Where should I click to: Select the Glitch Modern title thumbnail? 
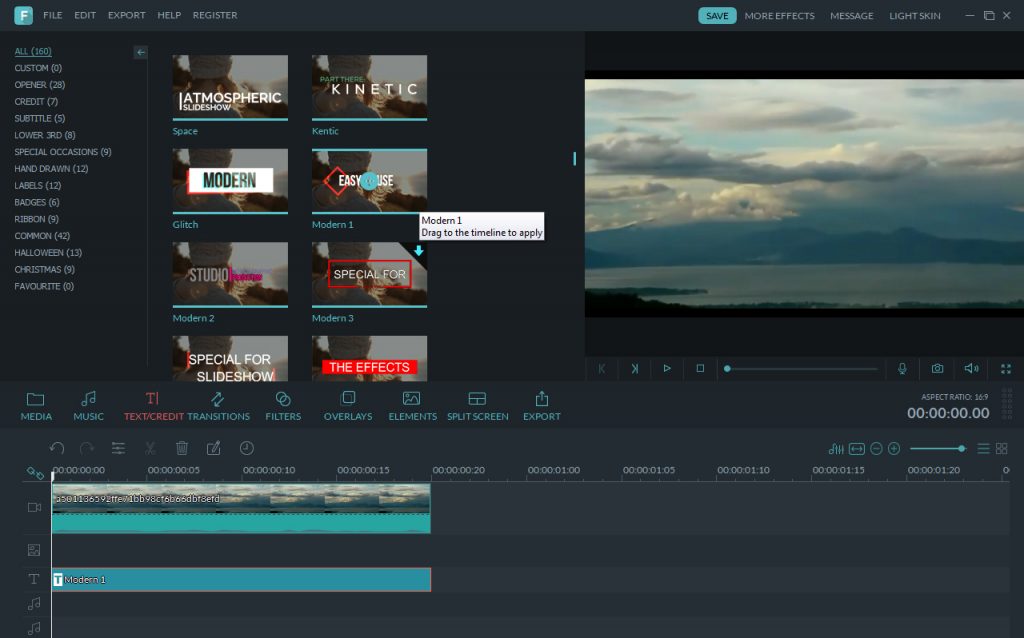point(230,181)
